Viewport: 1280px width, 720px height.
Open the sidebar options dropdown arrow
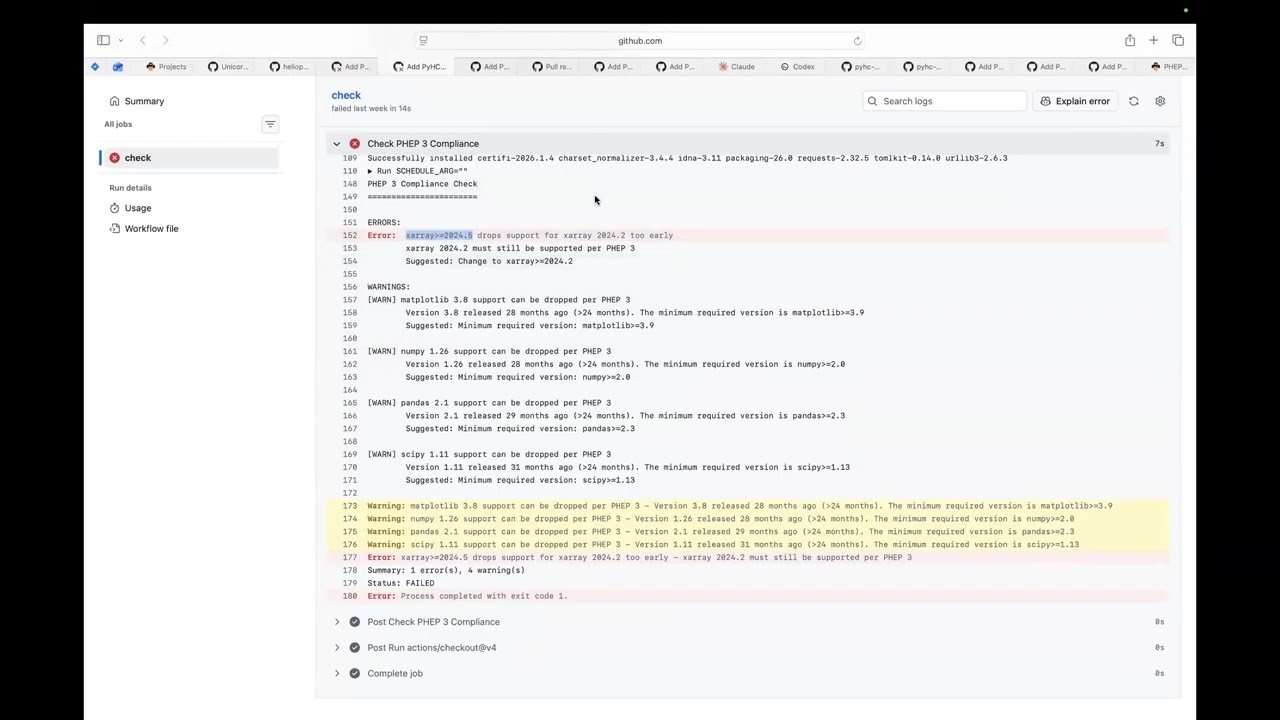point(120,40)
